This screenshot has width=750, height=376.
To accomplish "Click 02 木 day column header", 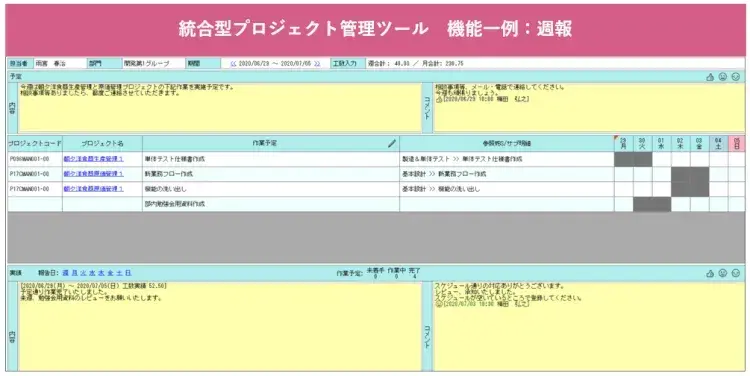I will click(680, 144).
